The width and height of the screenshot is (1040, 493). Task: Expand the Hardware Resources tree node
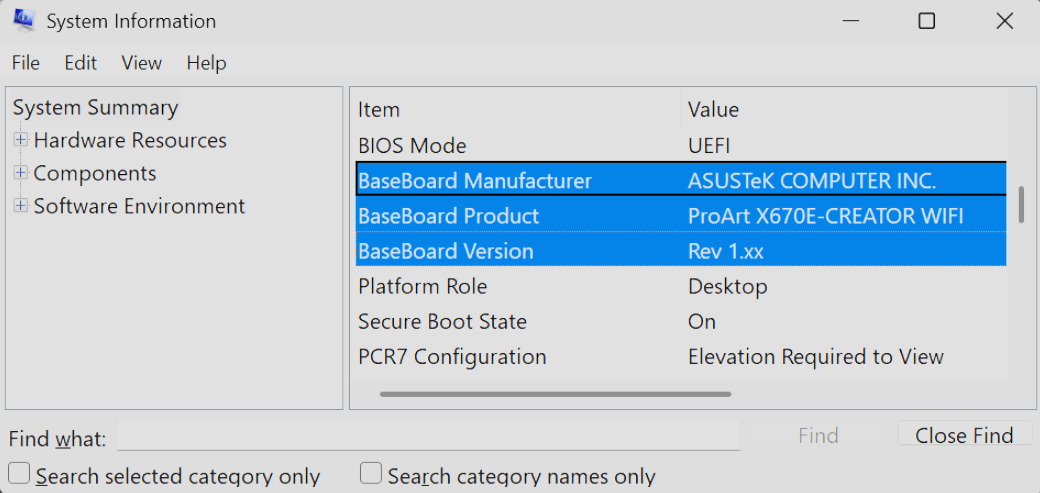[20, 140]
